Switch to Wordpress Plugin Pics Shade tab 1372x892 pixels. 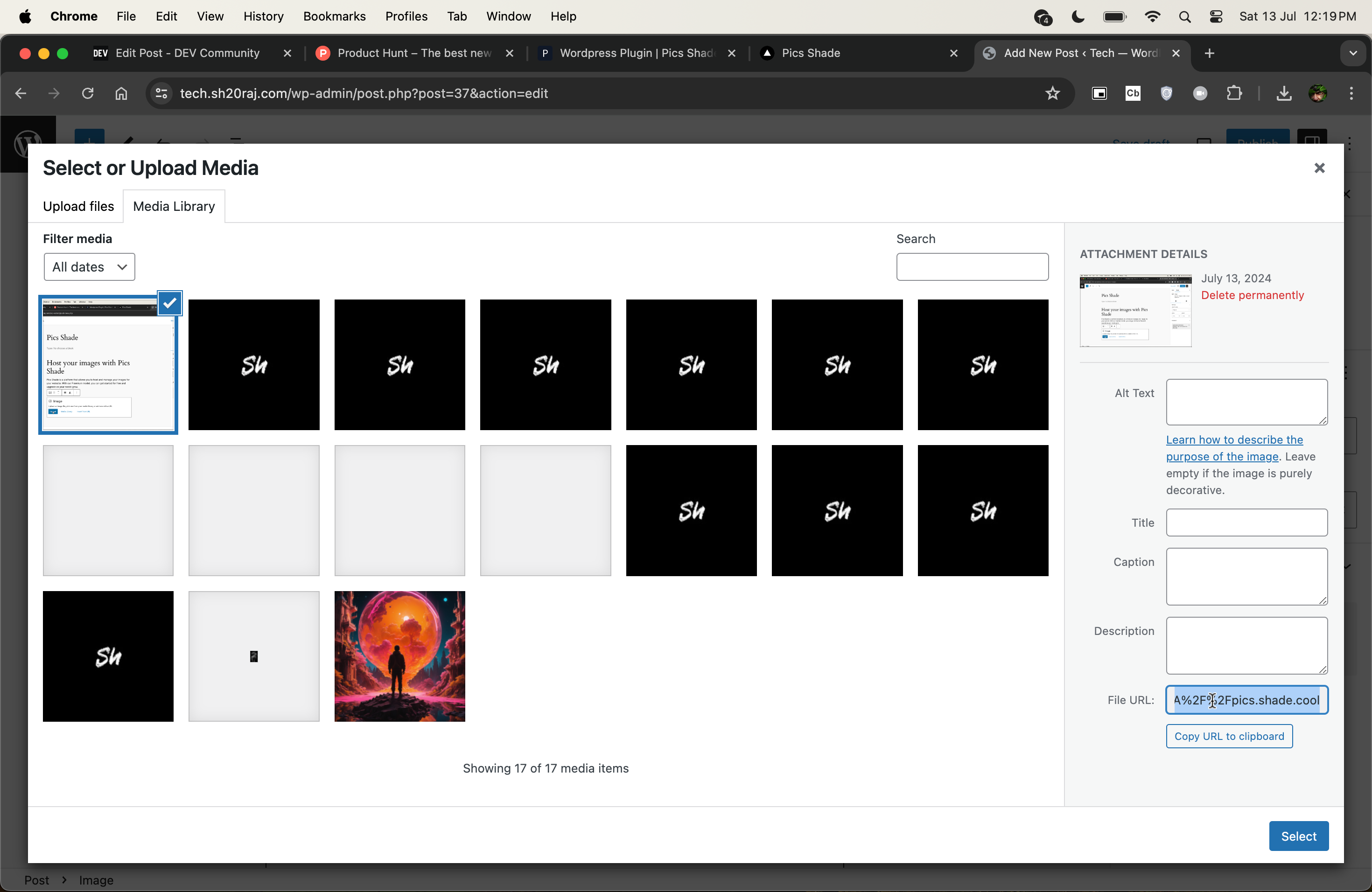pyautogui.click(x=637, y=53)
